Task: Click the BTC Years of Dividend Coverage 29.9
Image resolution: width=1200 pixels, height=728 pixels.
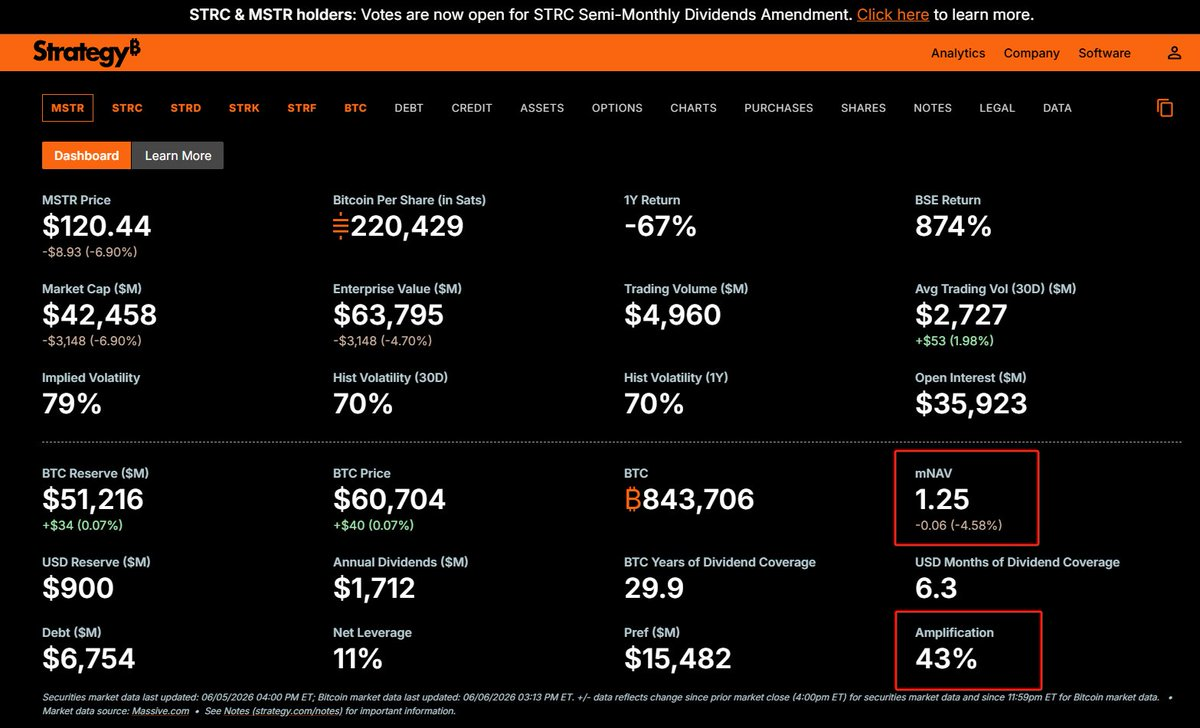Action: pos(654,588)
